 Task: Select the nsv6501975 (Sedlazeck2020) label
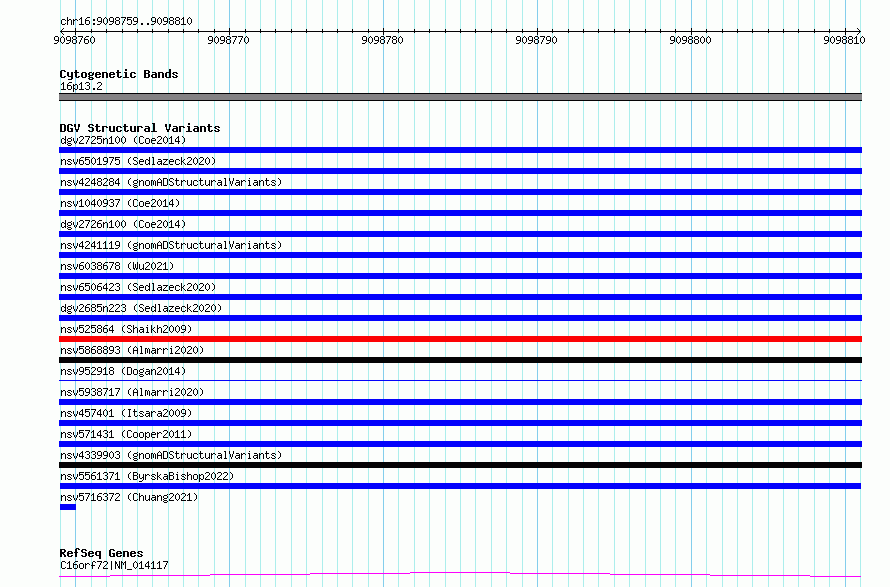pos(138,161)
